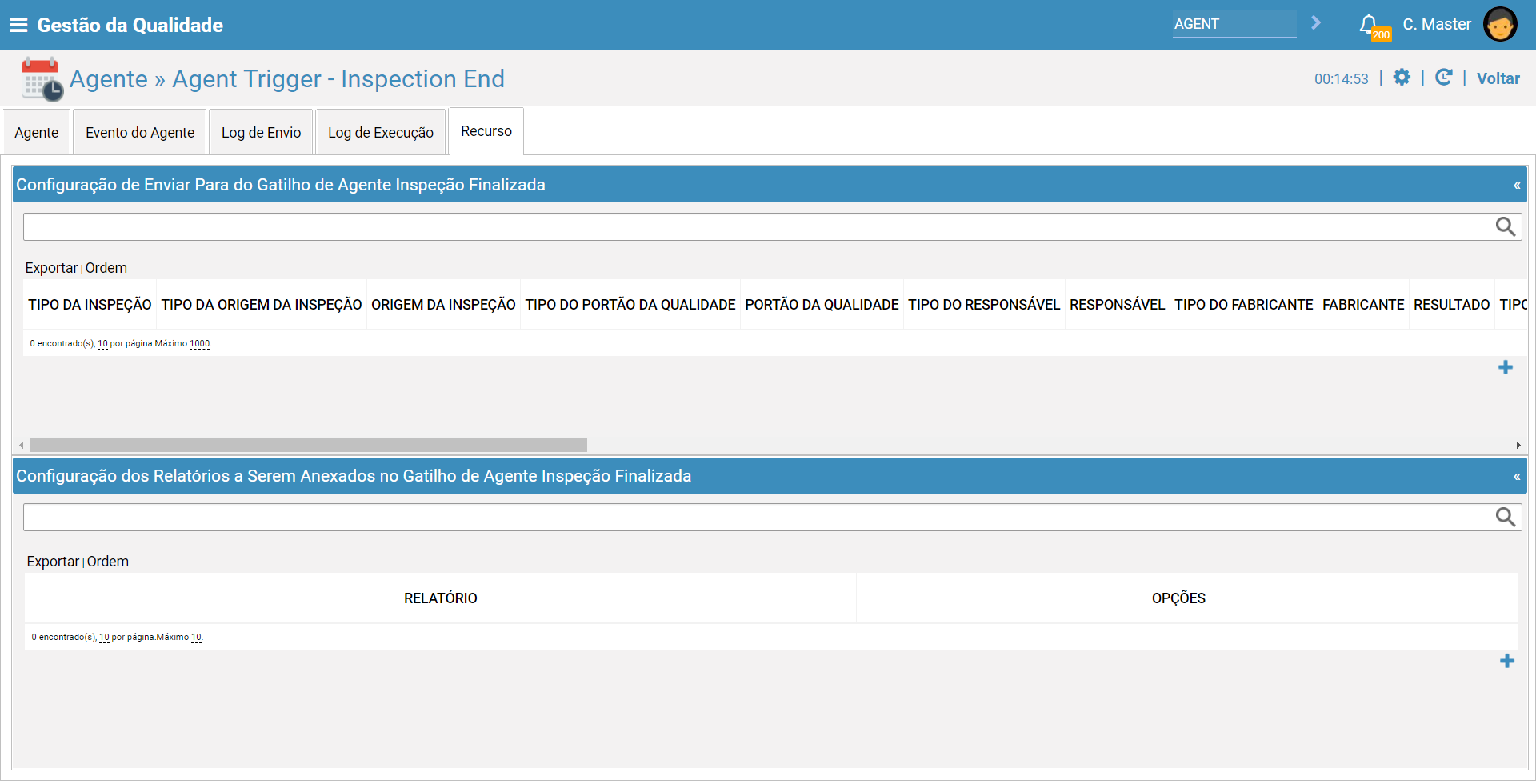Sort by ORIGEM DA INSPEÇÃO column
The width and height of the screenshot is (1536, 784).
(443, 305)
